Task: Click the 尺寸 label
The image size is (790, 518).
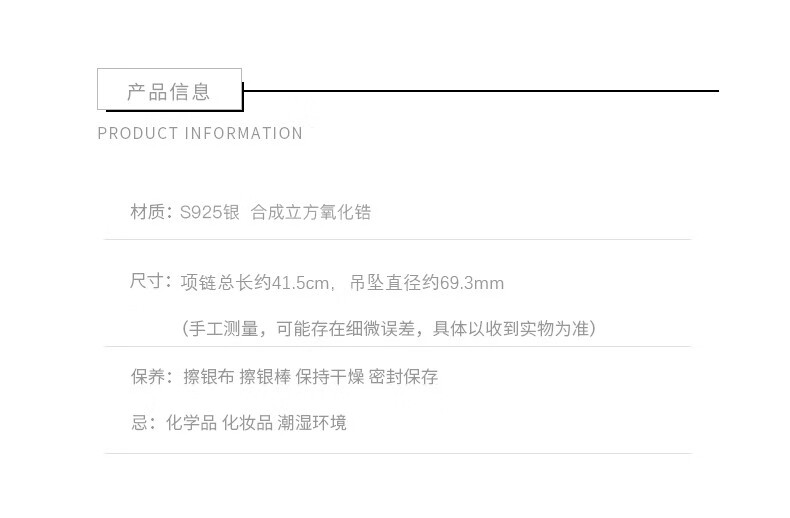Action: [146, 281]
